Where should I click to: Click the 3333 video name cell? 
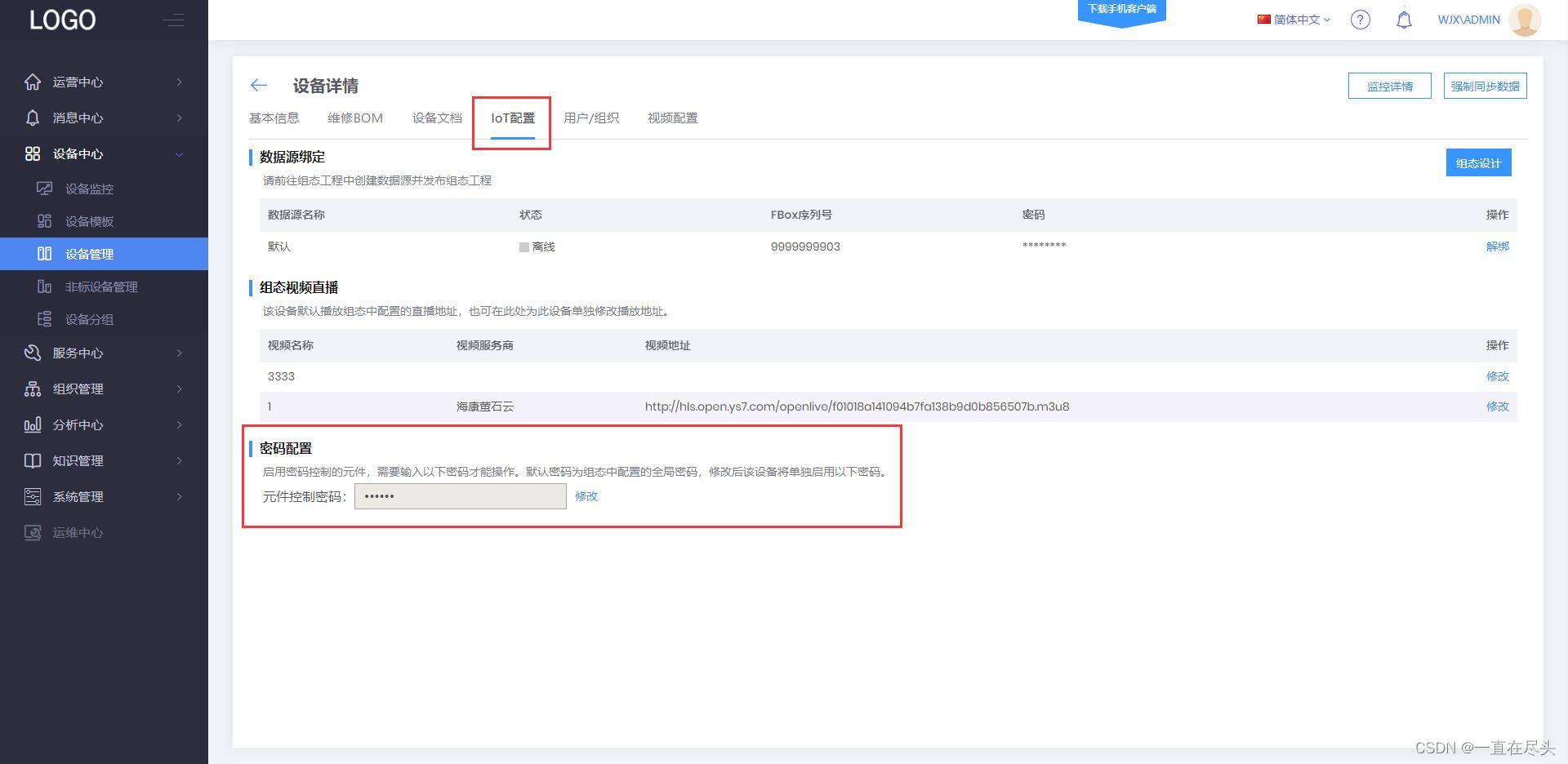tap(281, 375)
